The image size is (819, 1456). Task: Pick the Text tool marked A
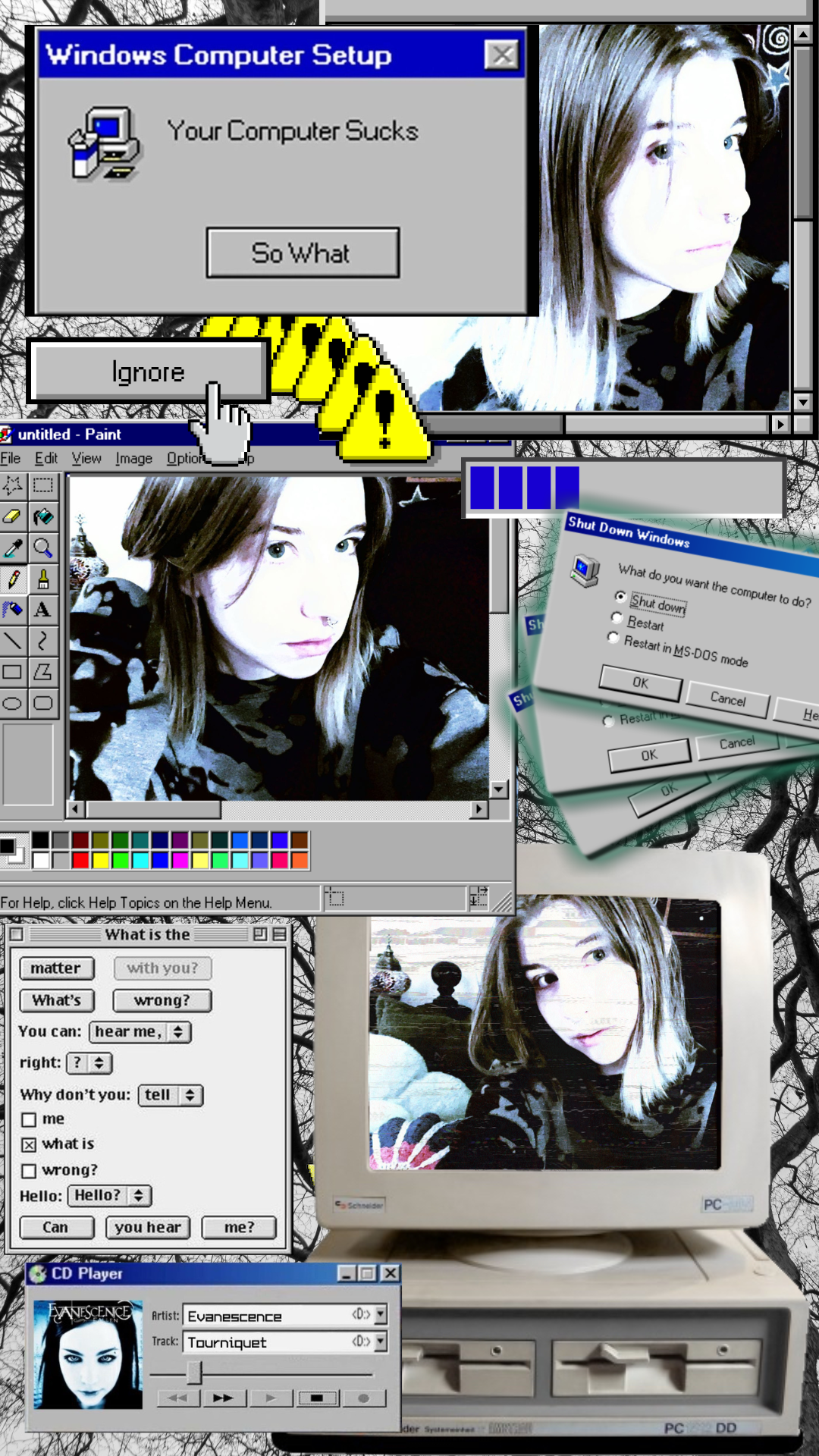pyautogui.click(x=43, y=610)
